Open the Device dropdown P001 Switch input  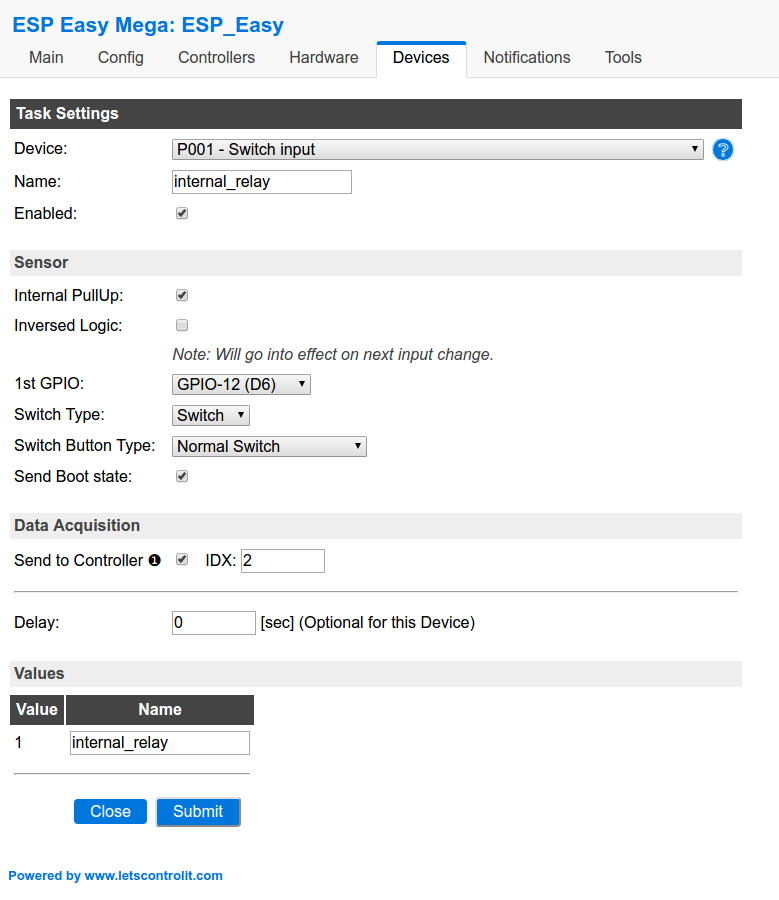pos(437,149)
